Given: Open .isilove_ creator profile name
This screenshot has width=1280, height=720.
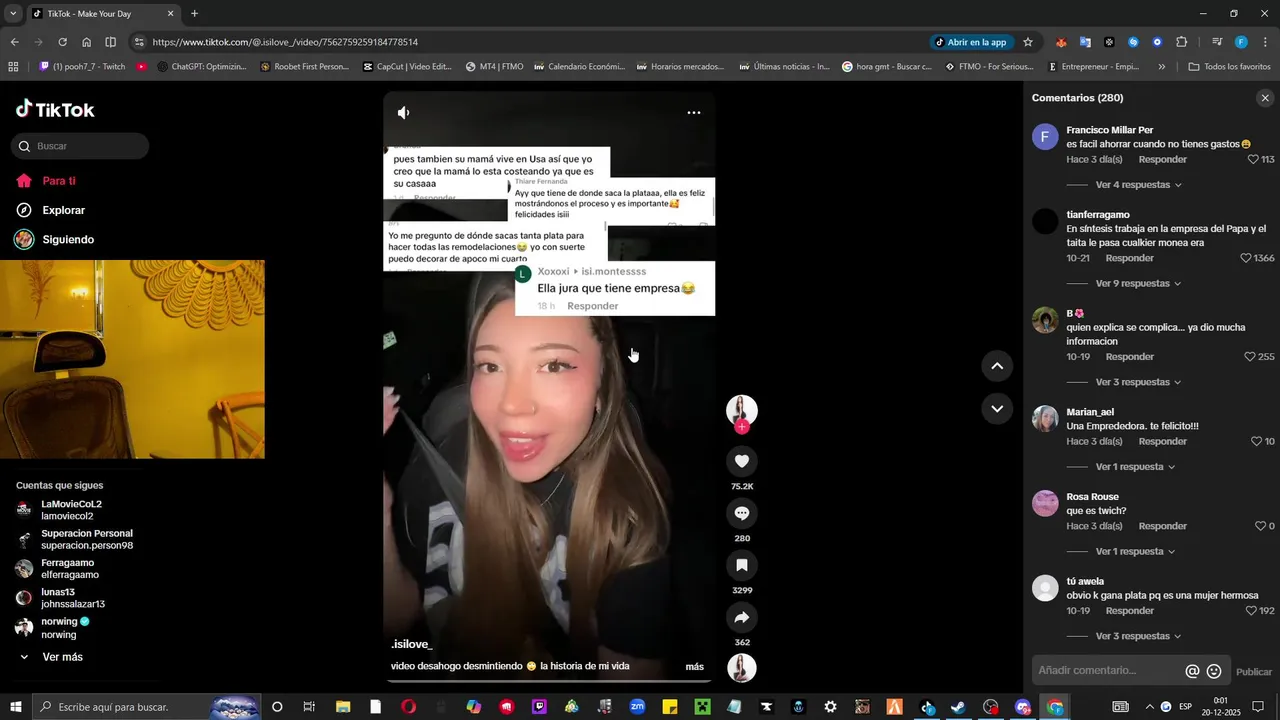Looking at the screenshot, I should point(412,644).
